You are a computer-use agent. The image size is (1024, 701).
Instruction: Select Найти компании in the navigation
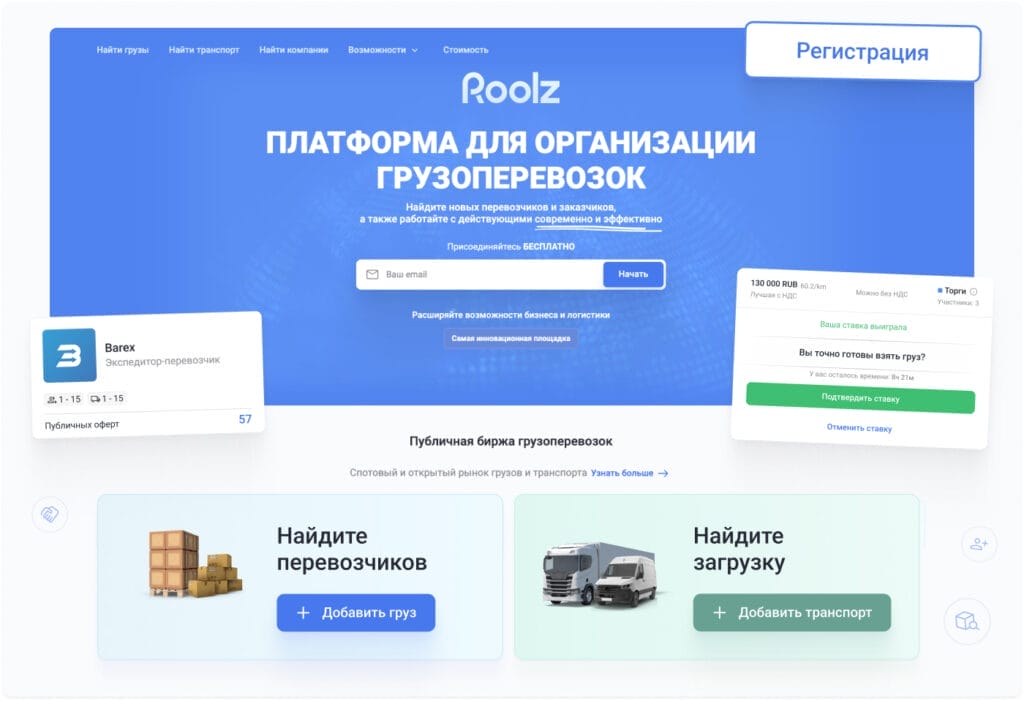pos(294,48)
